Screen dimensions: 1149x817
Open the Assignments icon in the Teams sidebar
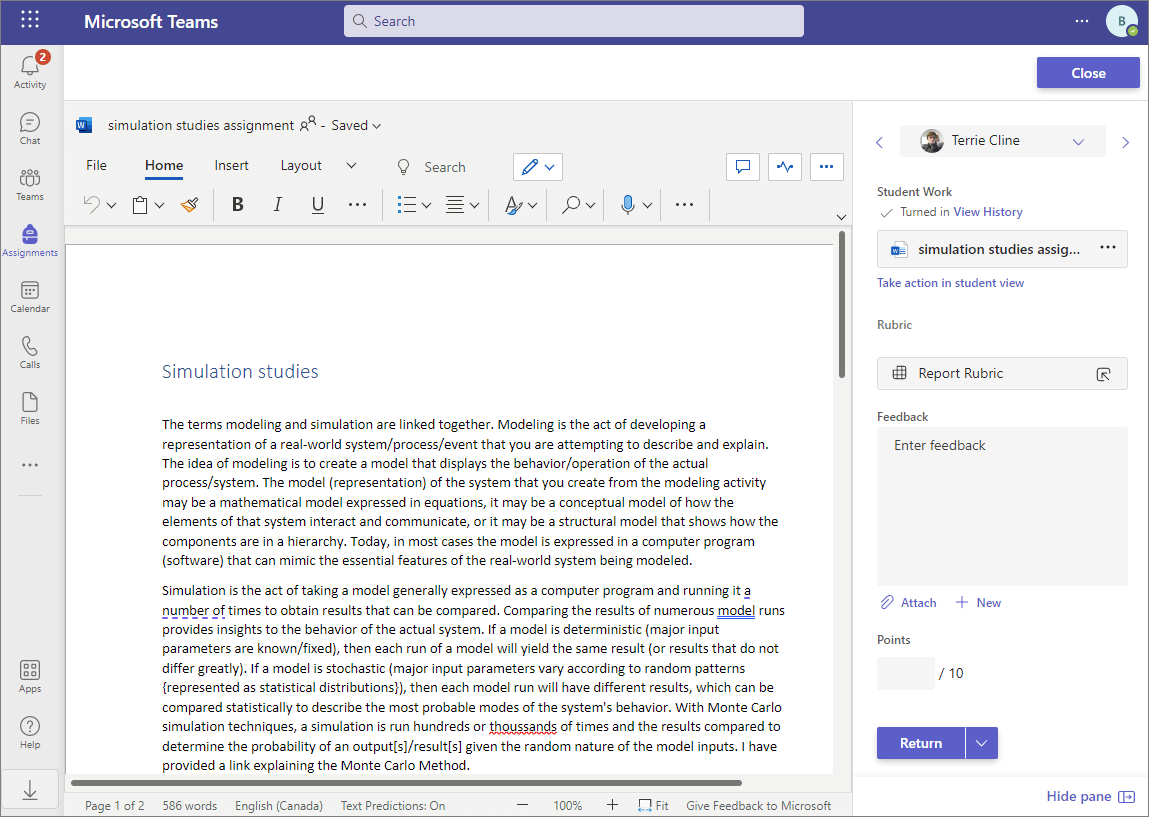click(x=30, y=240)
